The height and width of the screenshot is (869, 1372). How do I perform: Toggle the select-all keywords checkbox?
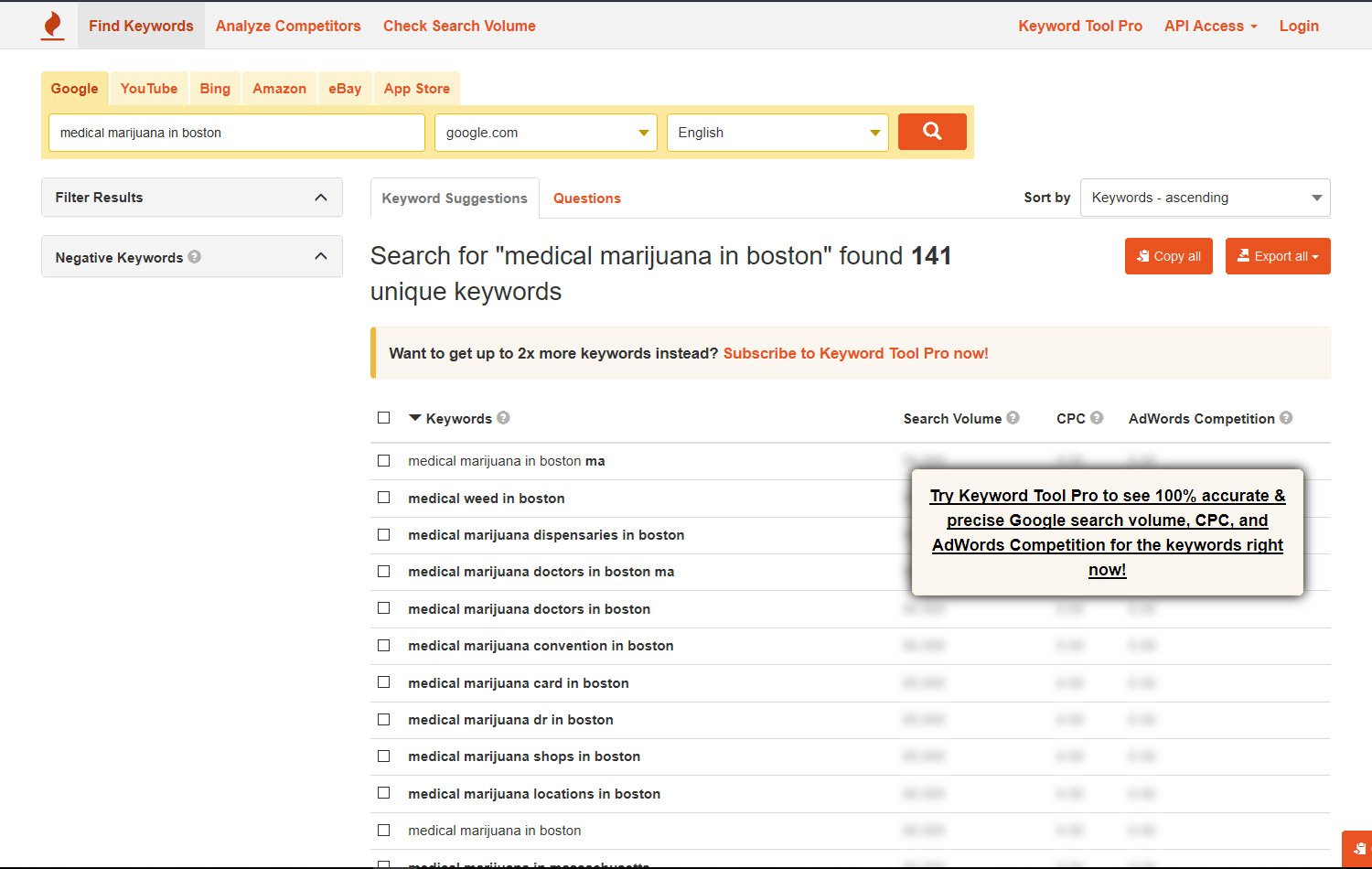tap(384, 418)
